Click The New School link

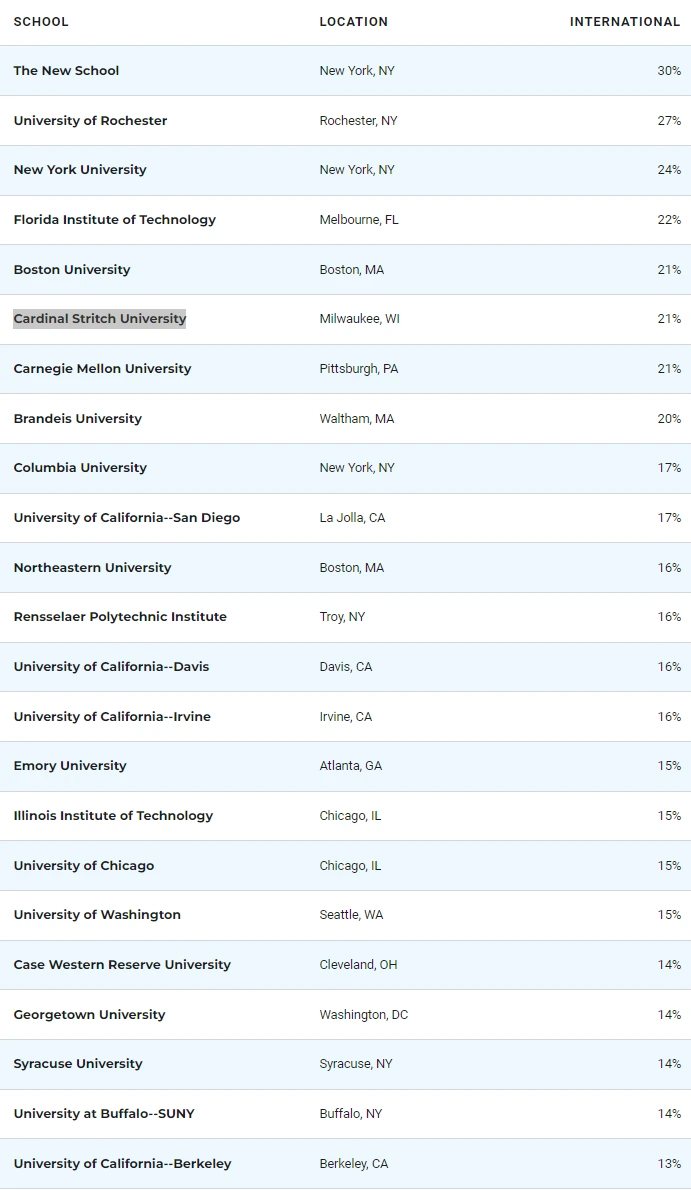[x=66, y=71]
